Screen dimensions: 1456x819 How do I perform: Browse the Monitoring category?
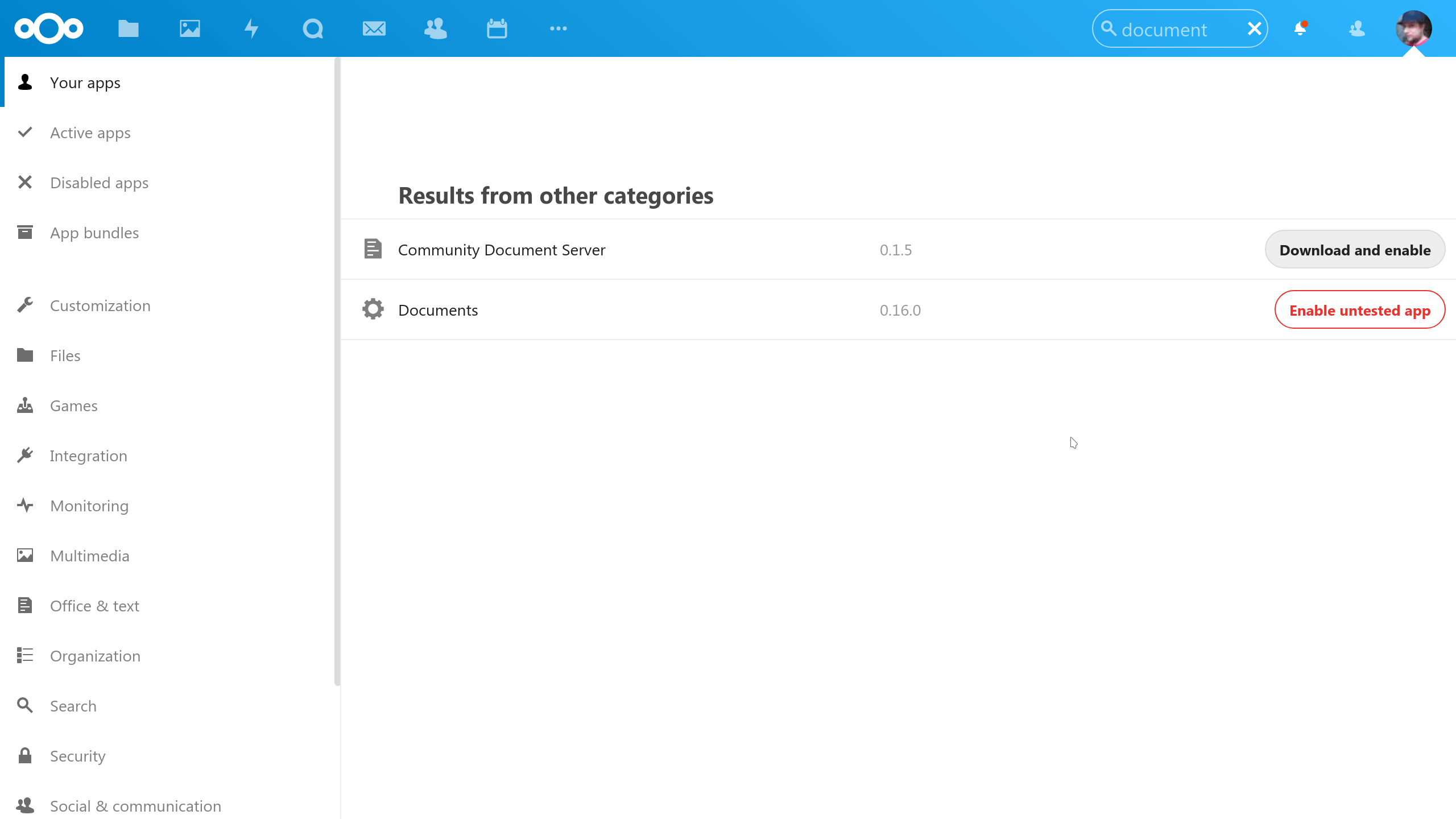pos(169,506)
